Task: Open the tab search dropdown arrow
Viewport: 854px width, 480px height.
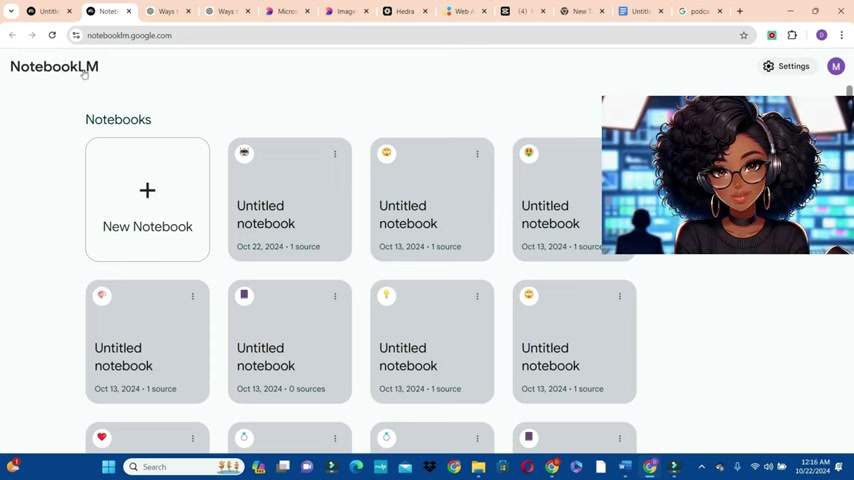Action: coord(11,11)
